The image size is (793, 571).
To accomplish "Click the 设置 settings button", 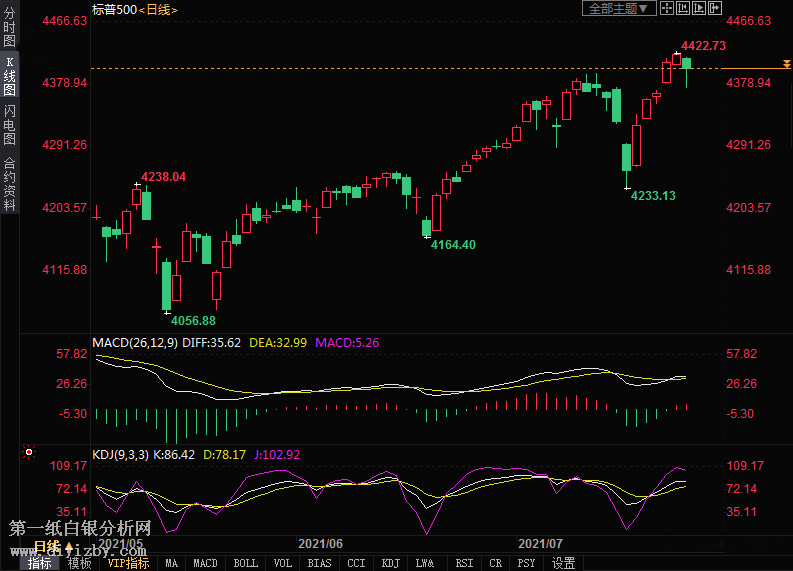I will tap(563, 563).
